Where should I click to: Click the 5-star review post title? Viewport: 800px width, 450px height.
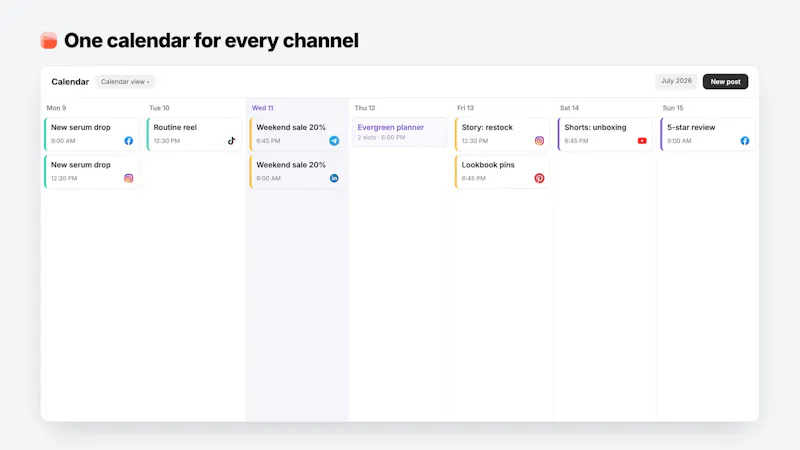pos(691,128)
